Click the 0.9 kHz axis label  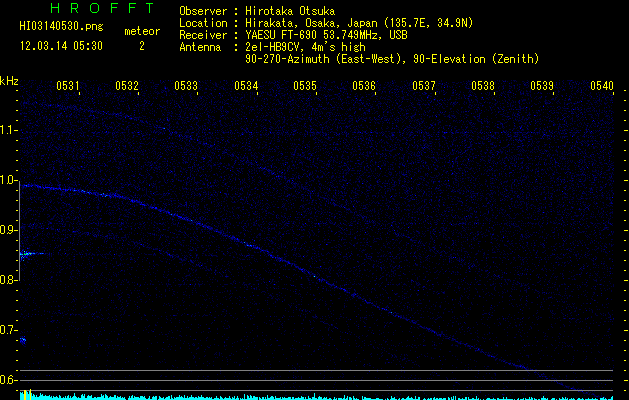[9, 230]
